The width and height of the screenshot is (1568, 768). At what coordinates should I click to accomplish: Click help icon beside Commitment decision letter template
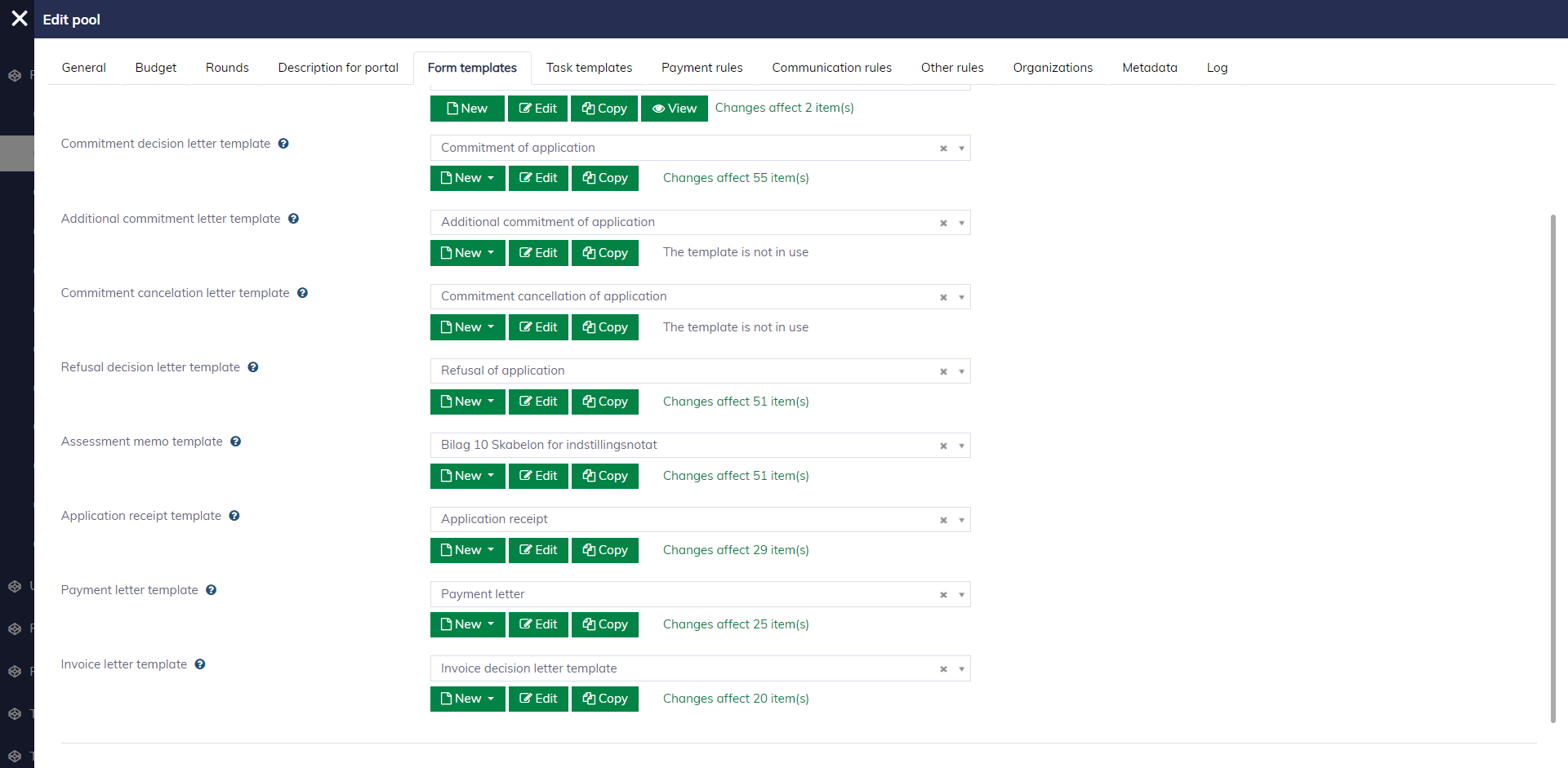tap(283, 144)
